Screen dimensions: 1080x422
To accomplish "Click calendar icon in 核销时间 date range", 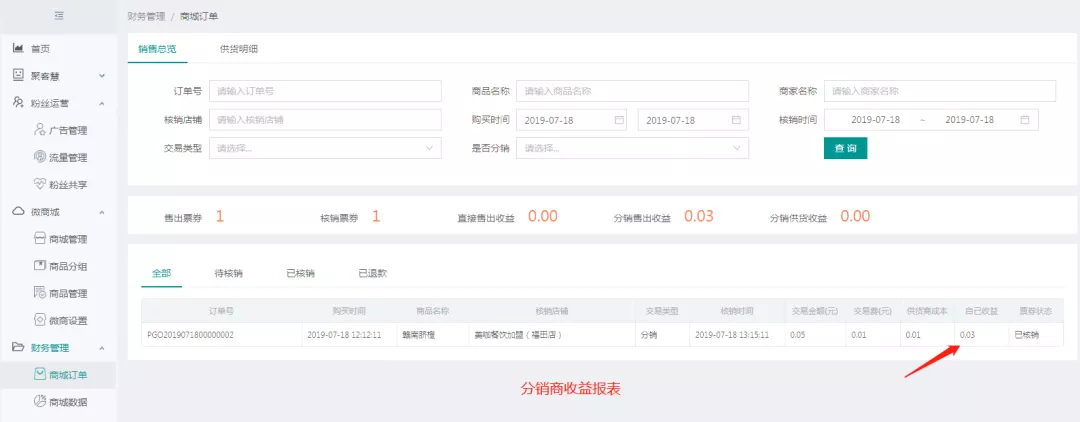I will coord(1025,120).
